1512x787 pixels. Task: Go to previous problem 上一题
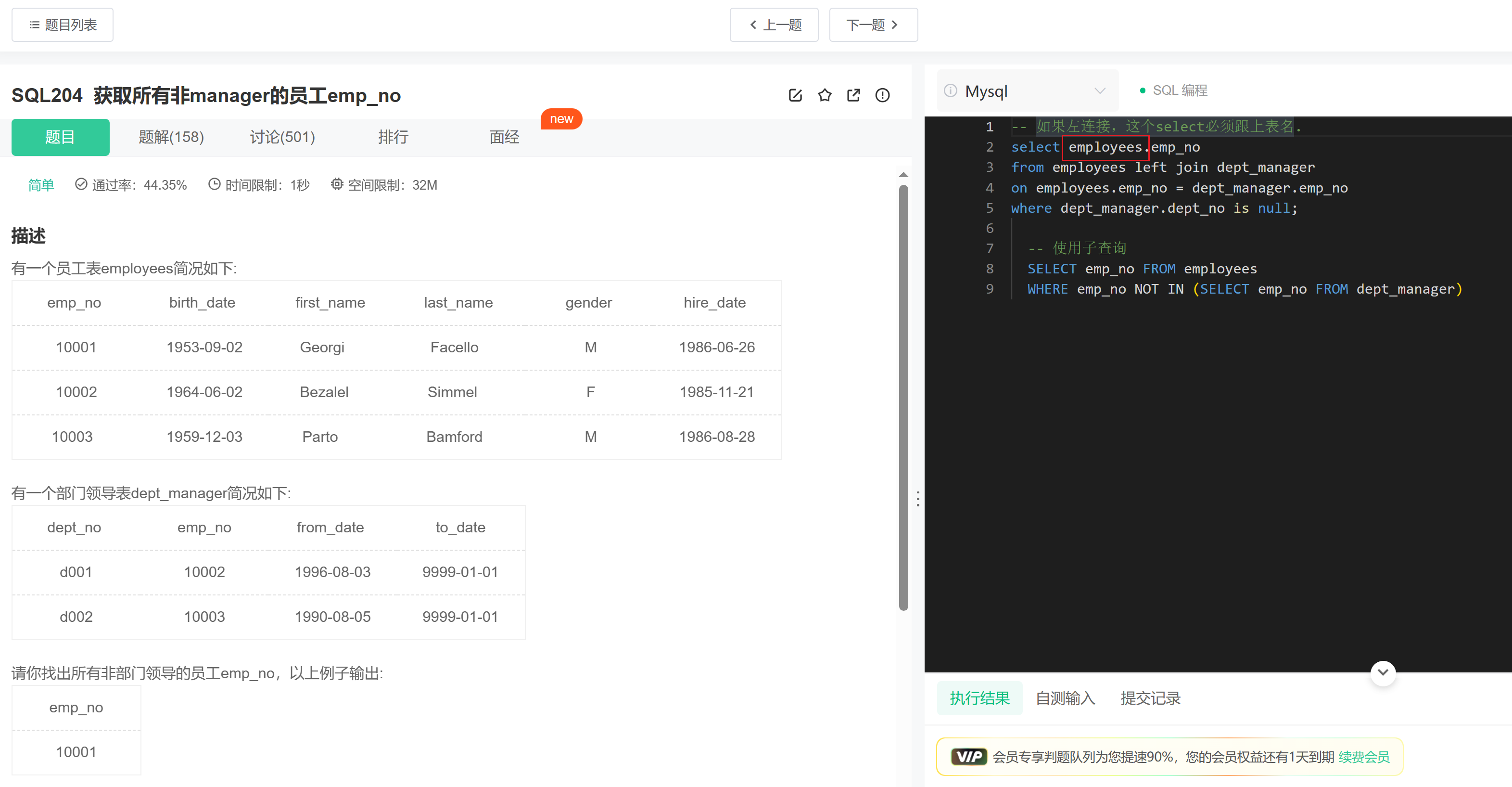[774, 25]
